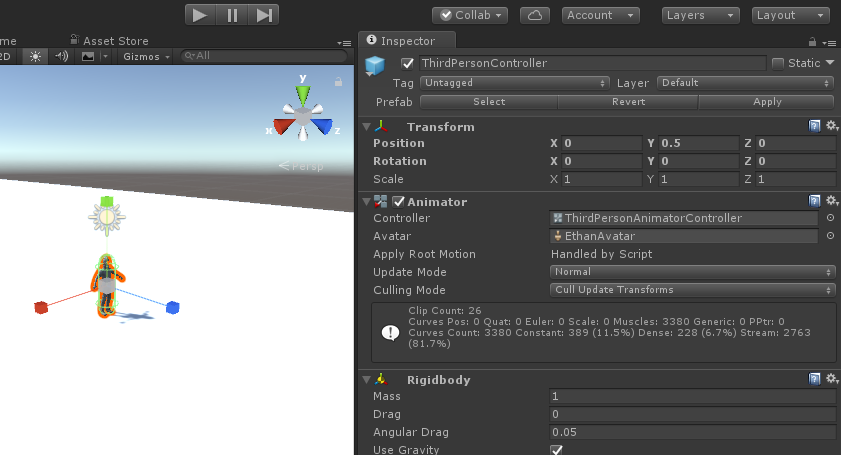Click Position X field

tap(601, 143)
